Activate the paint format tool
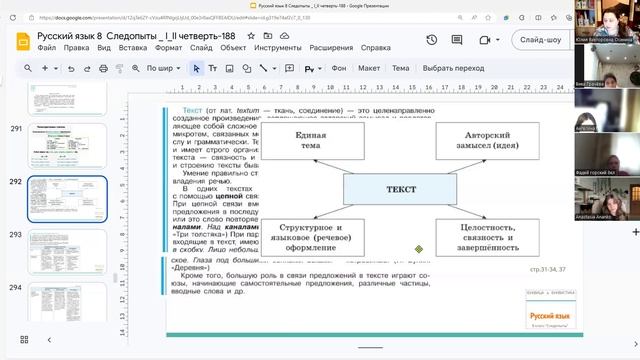 tap(119, 69)
